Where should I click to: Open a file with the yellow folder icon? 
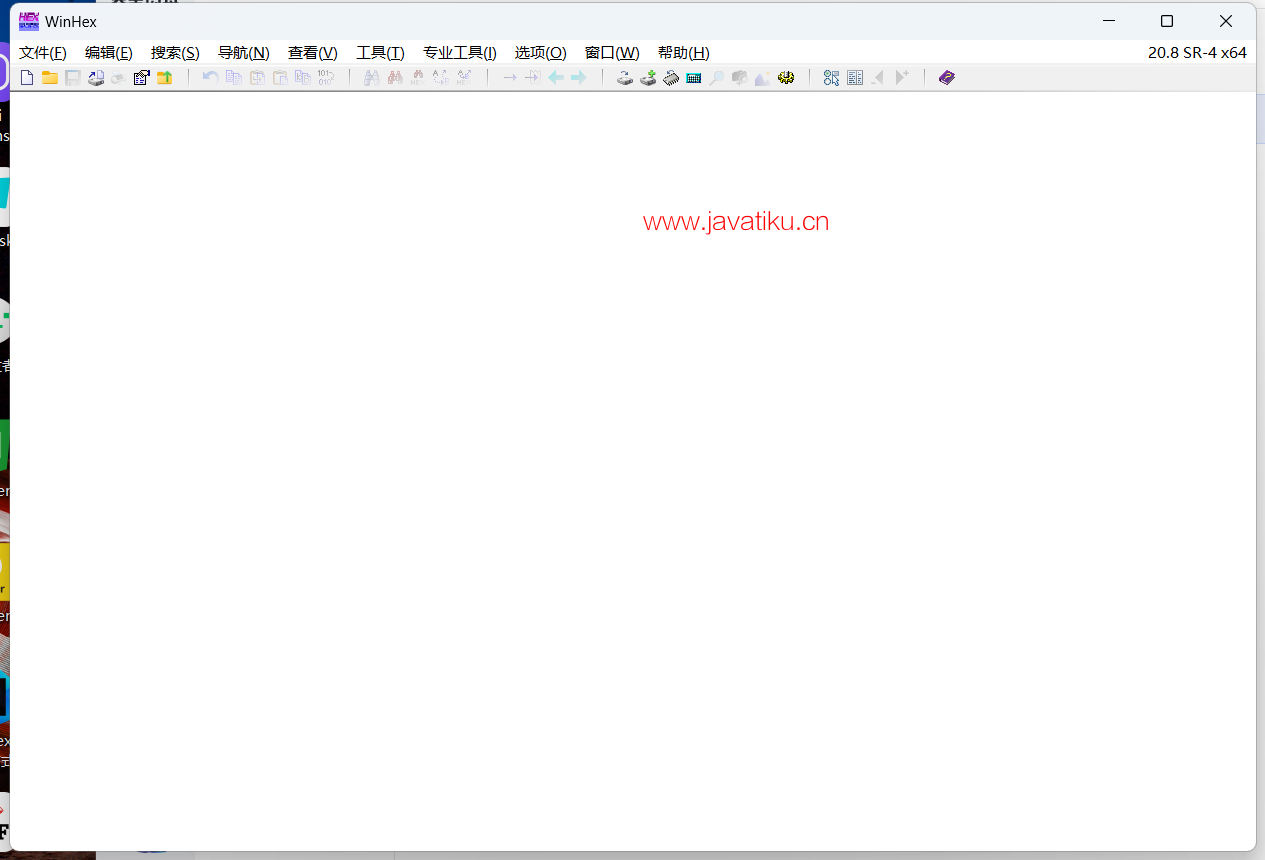(x=49, y=77)
